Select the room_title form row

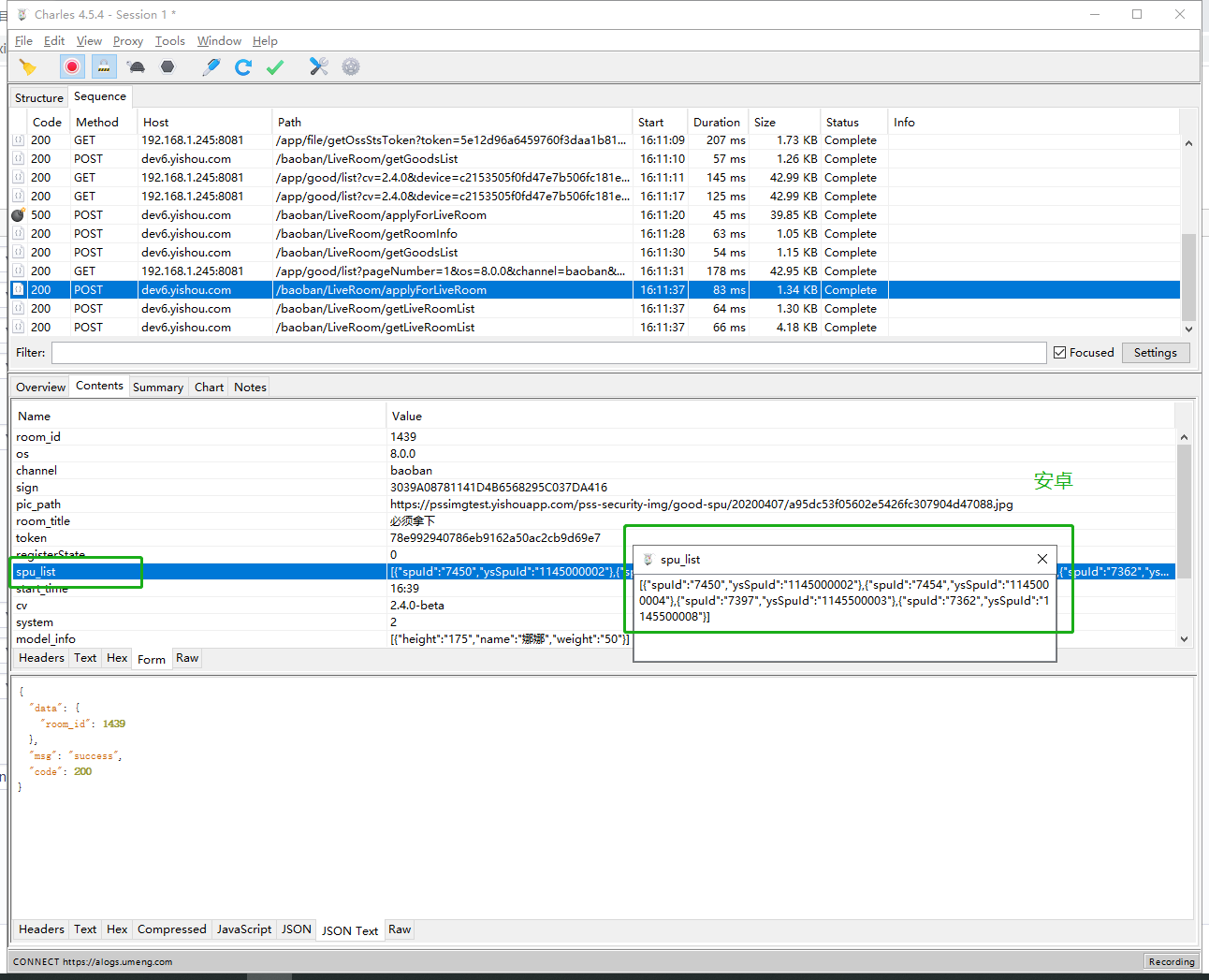tap(593, 521)
